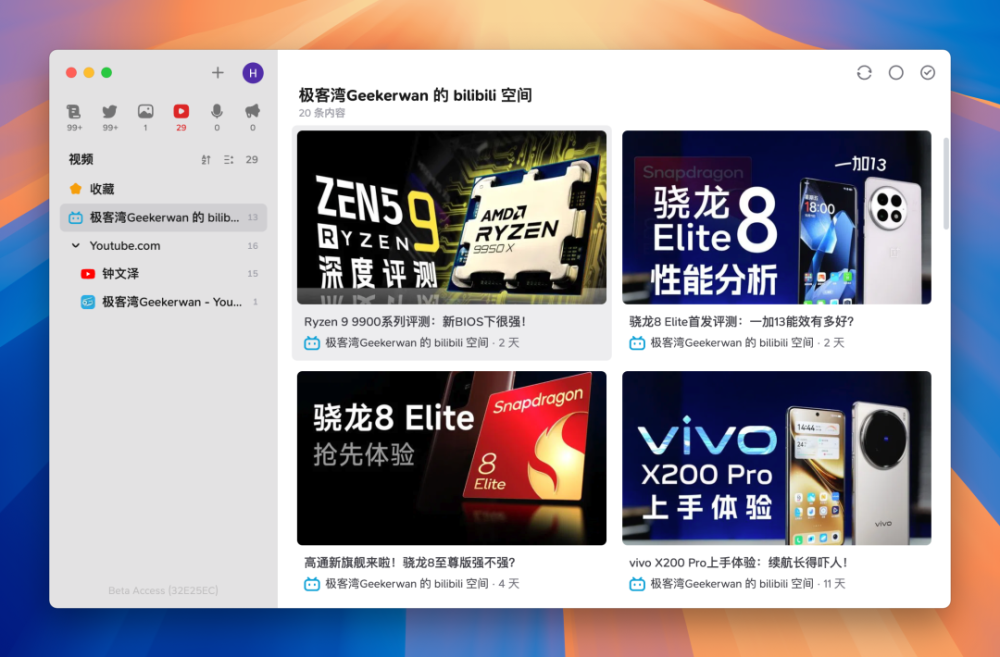
Task: Click the 视频 sidebar section heading
Action: coord(81,159)
